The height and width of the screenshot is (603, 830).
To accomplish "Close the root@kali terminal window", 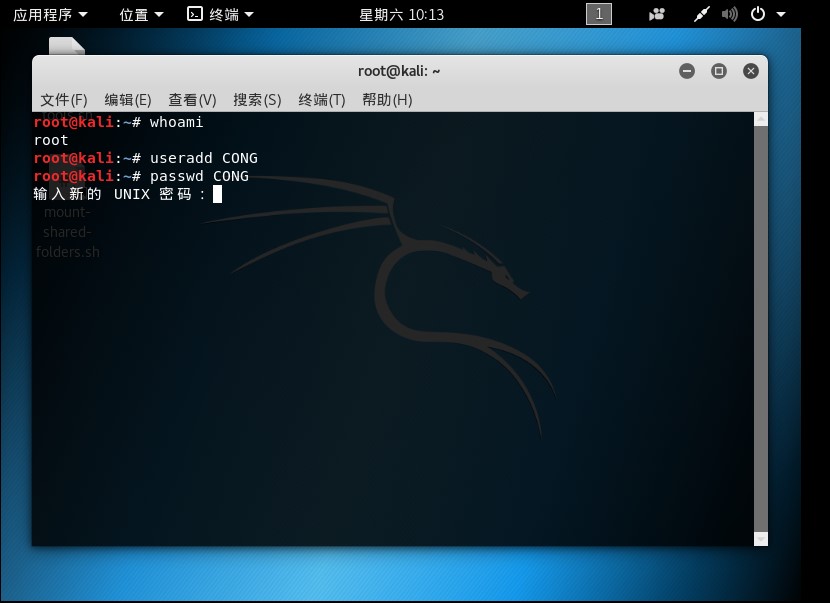I will pos(751,71).
